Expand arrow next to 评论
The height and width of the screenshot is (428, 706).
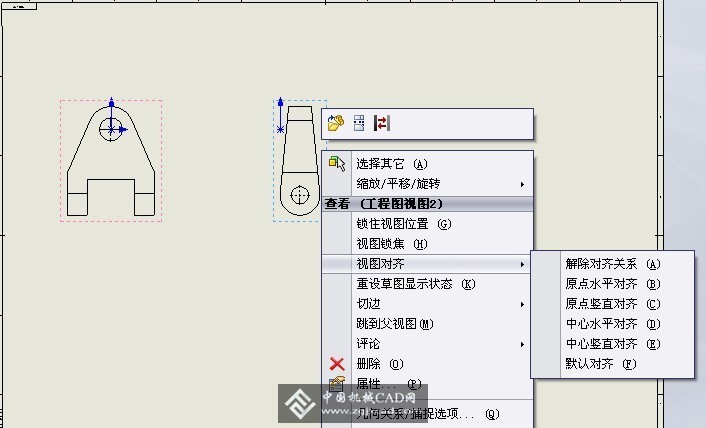pos(522,344)
